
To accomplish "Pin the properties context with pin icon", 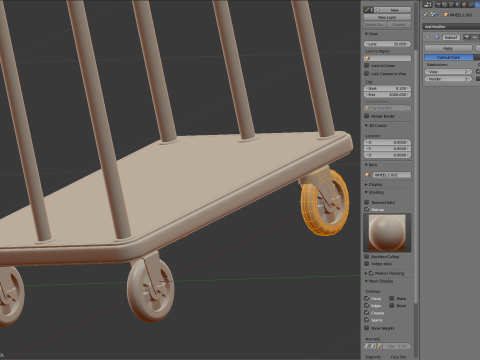I will 425,15.
